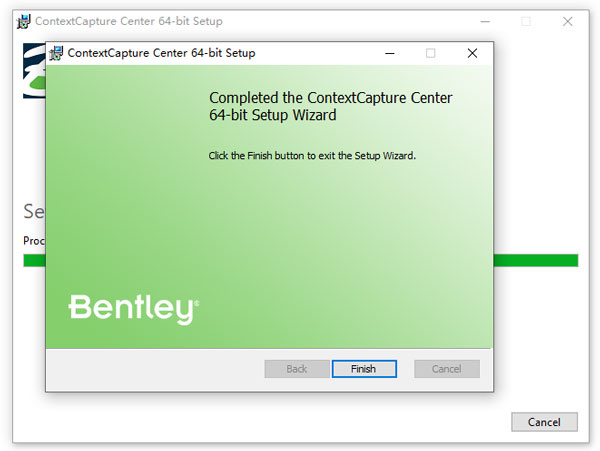The image size is (600, 451).
Task: Click the partially hidden "Proc" status label
Action: (34, 241)
